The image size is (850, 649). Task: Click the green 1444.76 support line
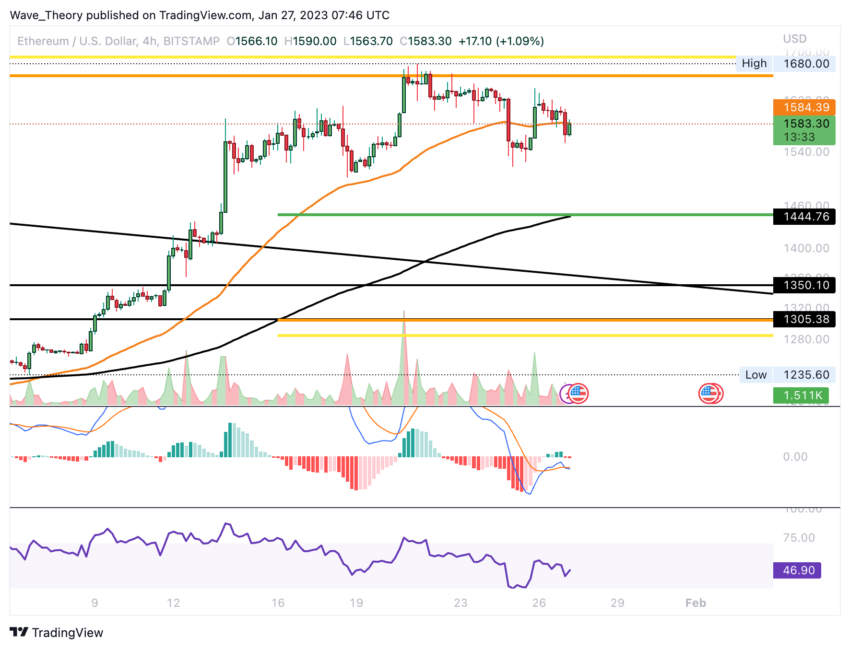[x=525, y=215]
